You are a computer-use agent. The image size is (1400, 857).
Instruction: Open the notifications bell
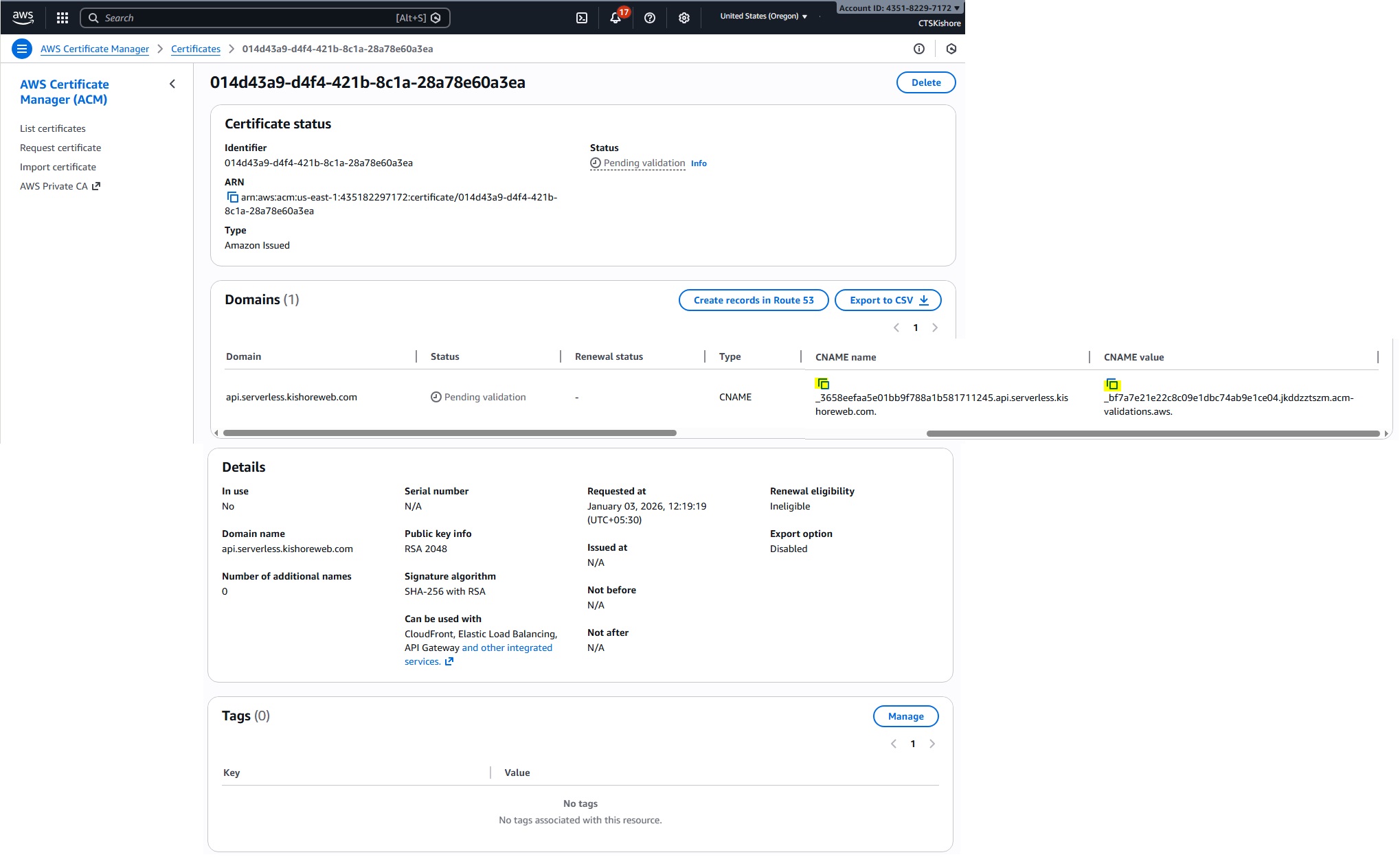click(616, 18)
